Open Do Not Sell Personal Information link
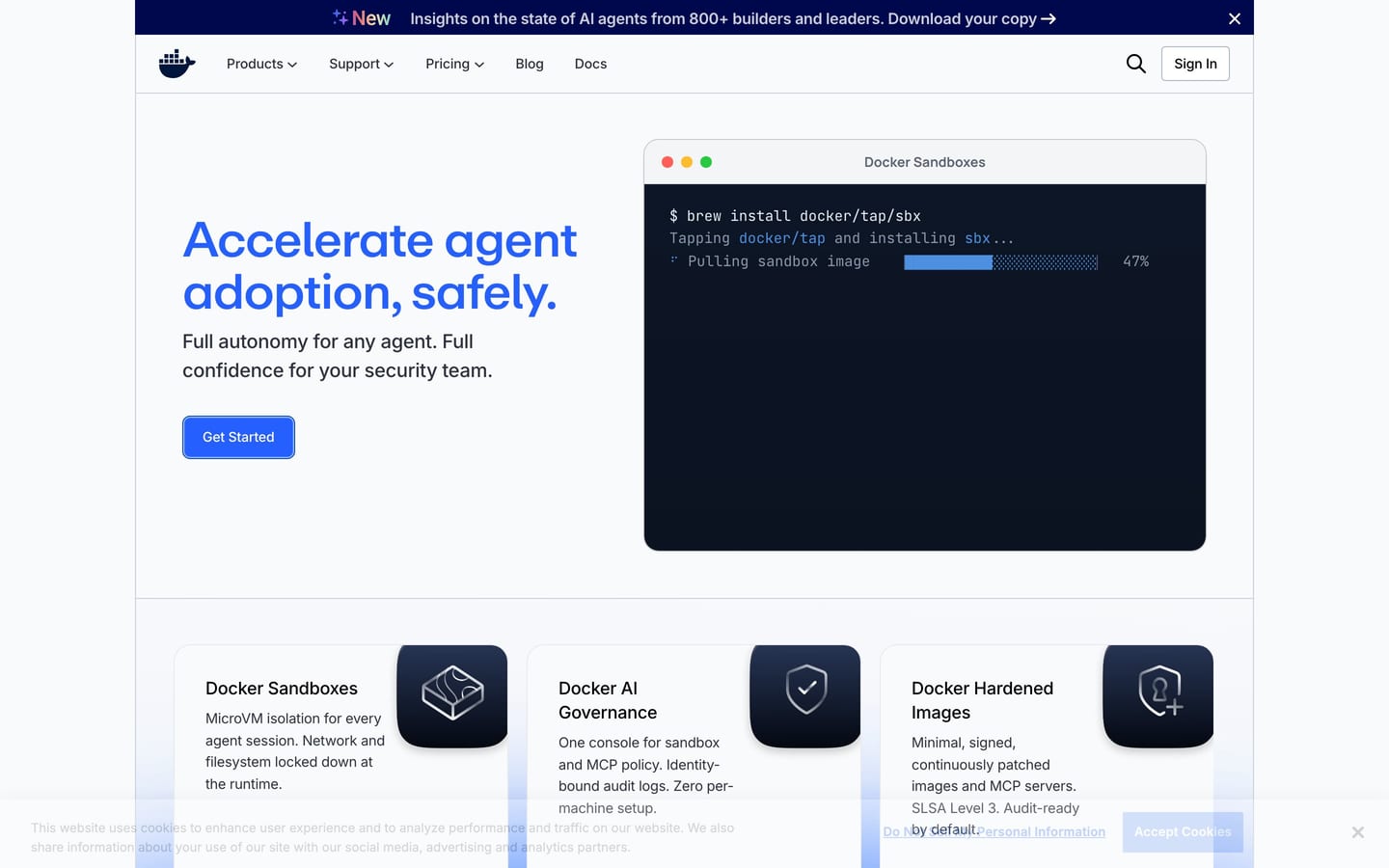Screen dimensions: 1389x868 [994, 831]
